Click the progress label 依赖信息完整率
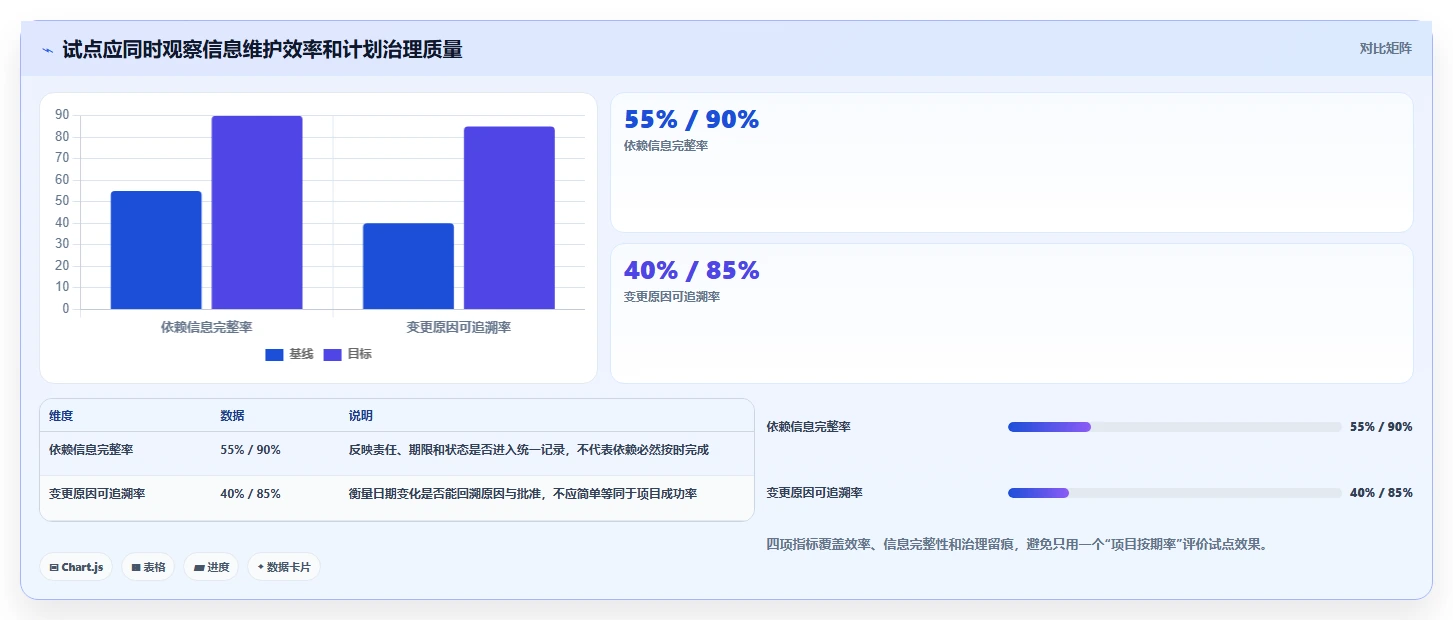Screen dimensions: 1453x620 pyautogui.click(x=808, y=427)
